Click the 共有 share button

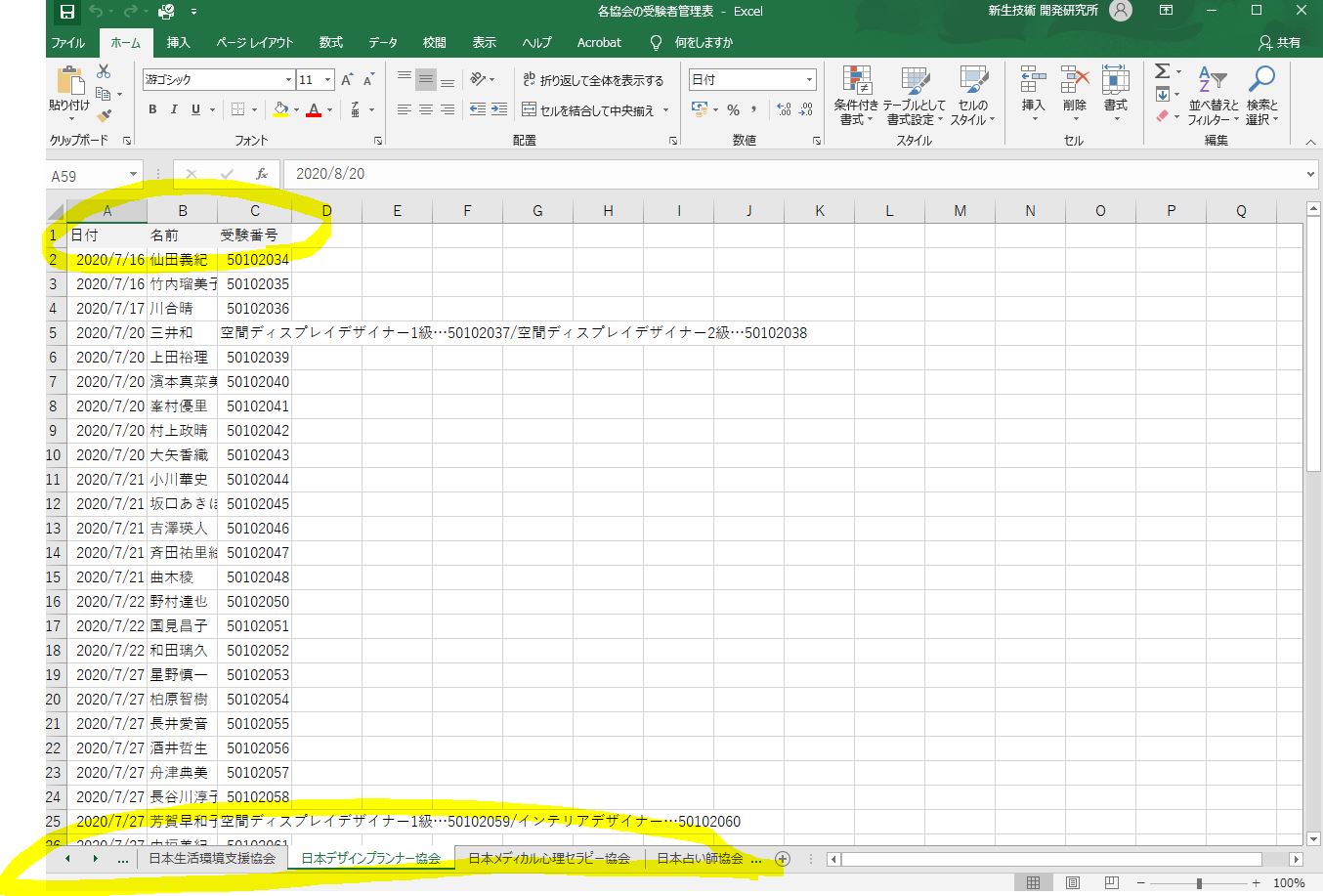(1279, 43)
